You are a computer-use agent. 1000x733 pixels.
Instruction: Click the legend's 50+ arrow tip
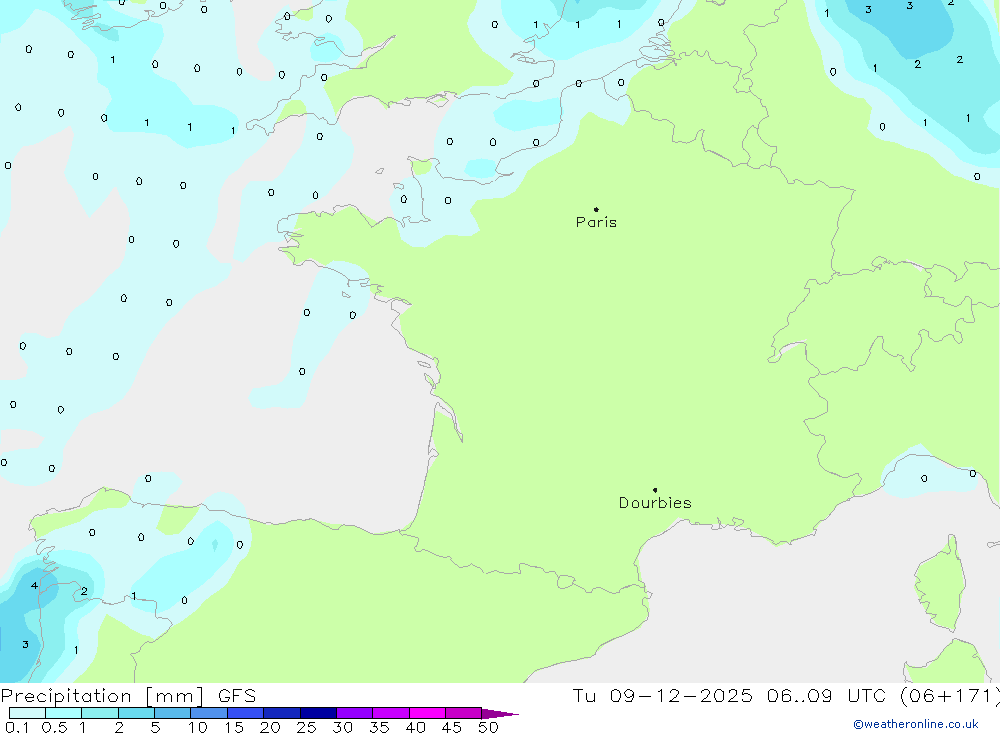point(500,713)
